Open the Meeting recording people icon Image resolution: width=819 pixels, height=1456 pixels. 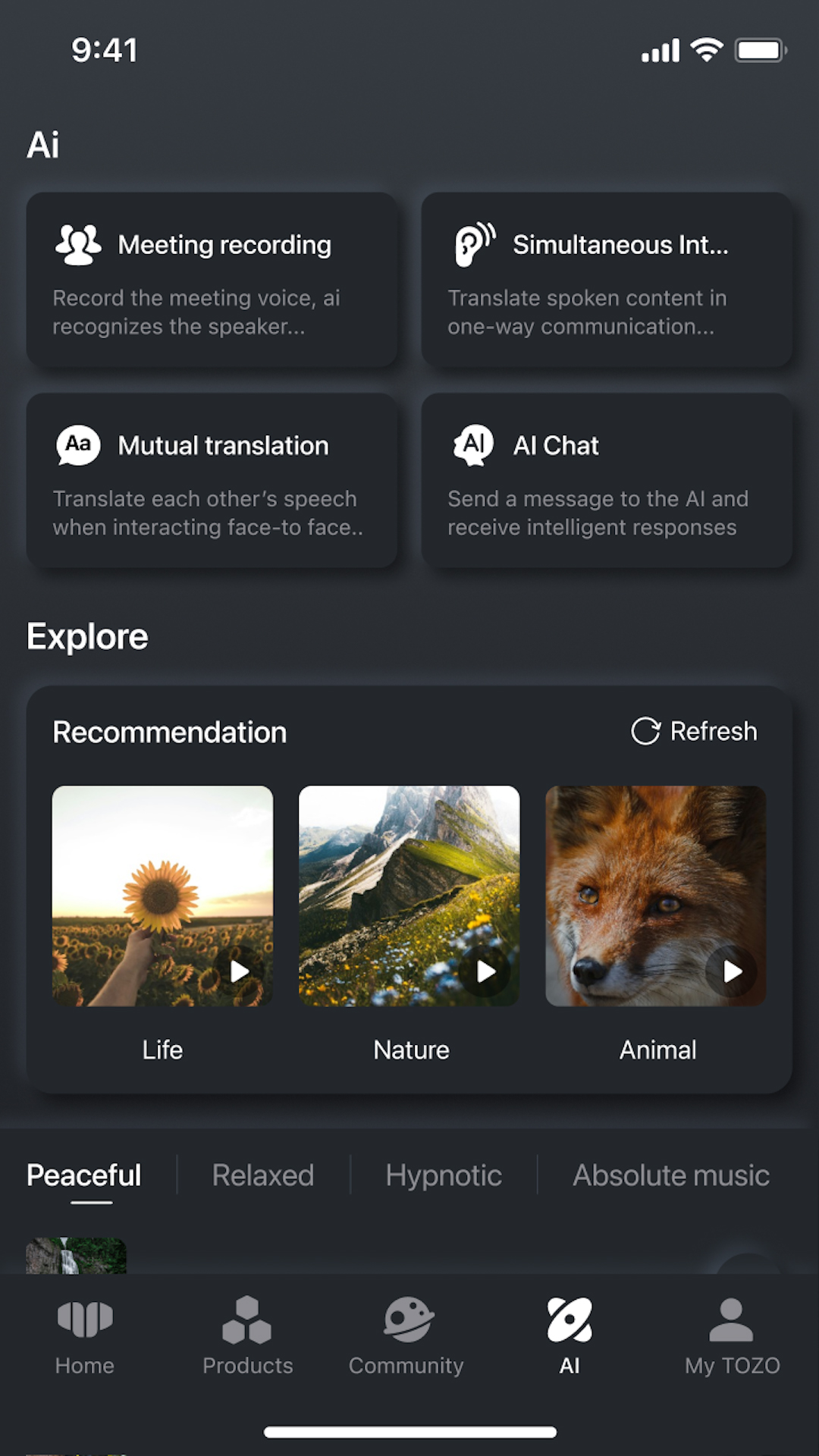click(x=78, y=245)
